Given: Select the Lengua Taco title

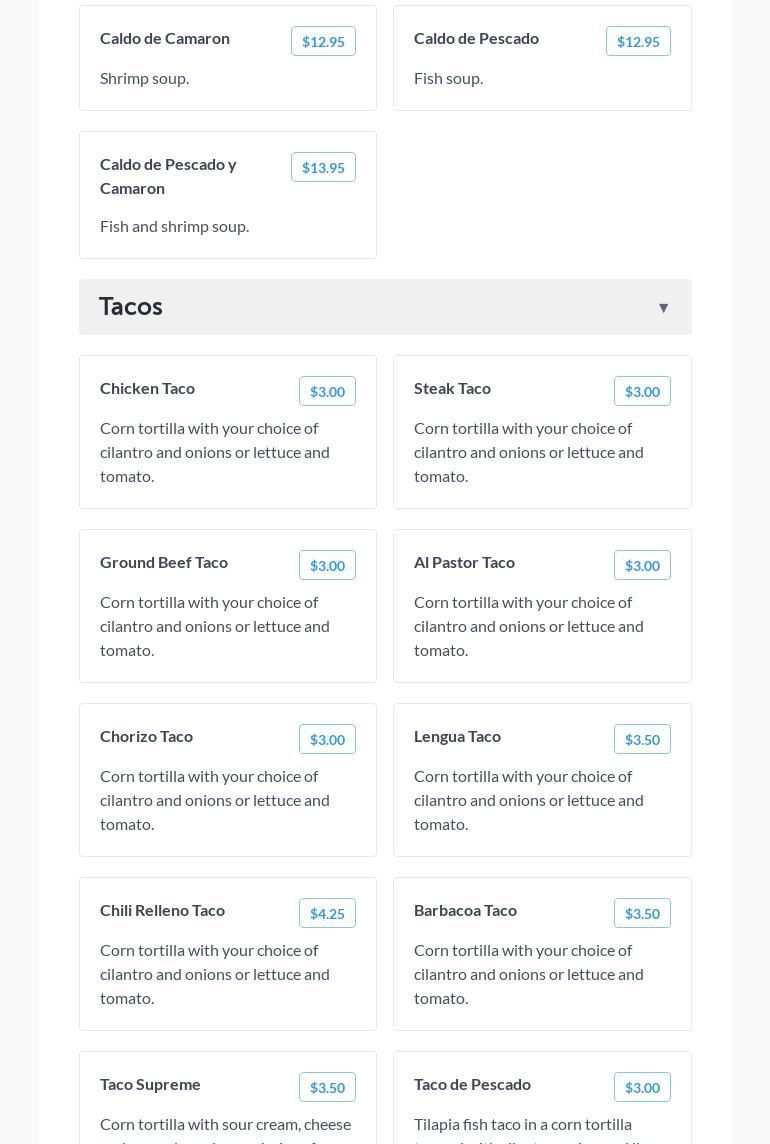Looking at the screenshot, I should tap(457, 736).
